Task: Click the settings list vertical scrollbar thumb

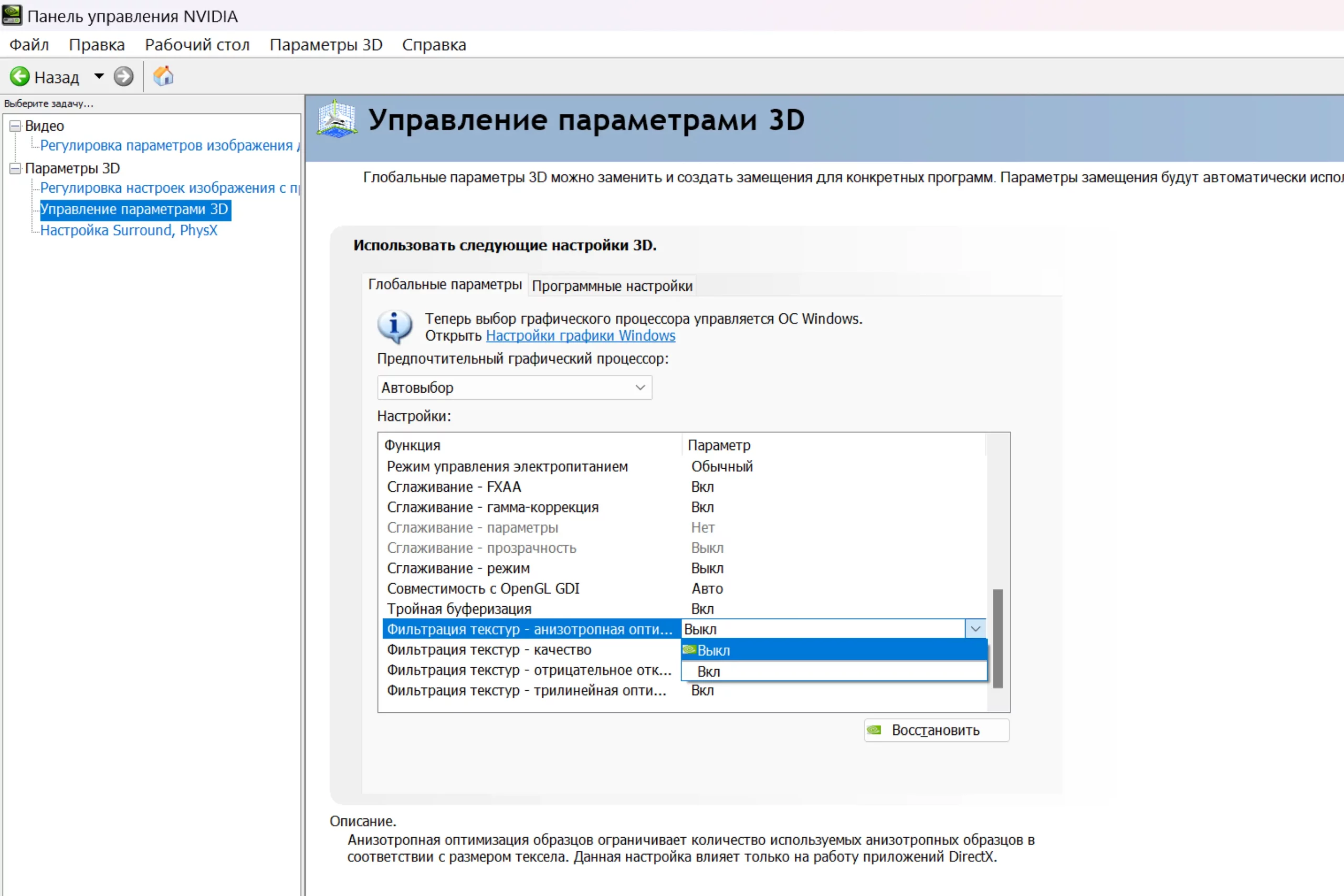Action: [x=997, y=638]
